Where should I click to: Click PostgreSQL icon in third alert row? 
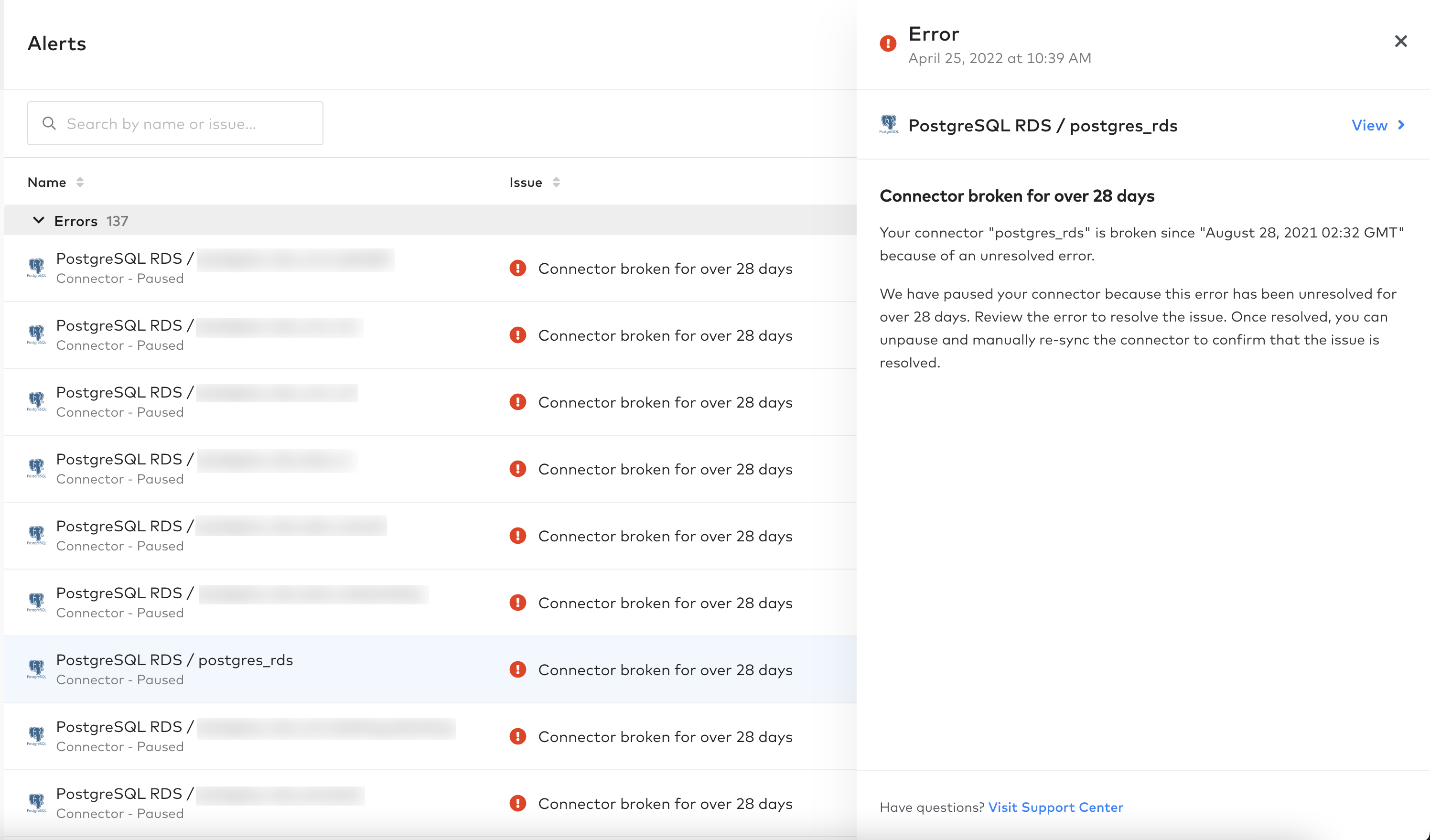tap(37, 401)
